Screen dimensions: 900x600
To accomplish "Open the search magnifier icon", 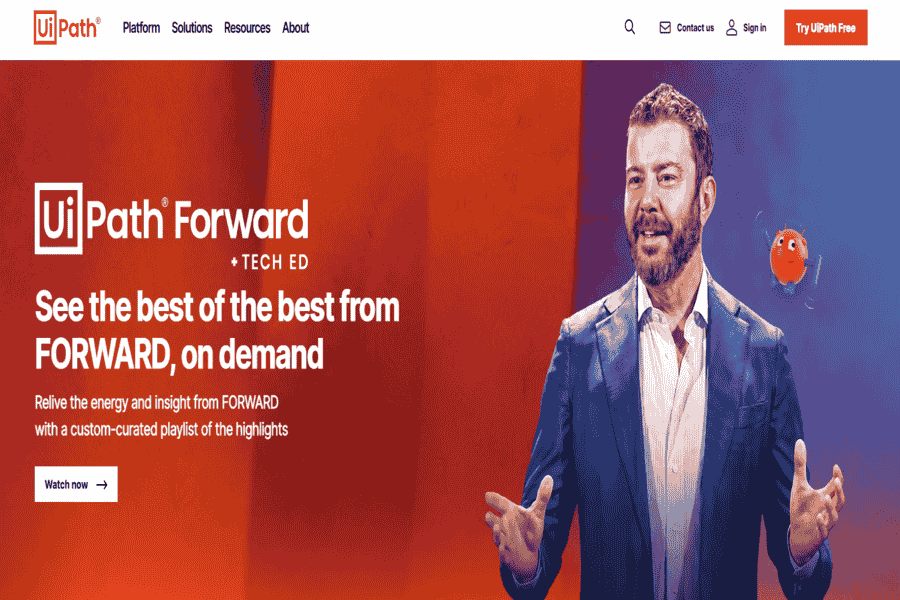I will click(630, 27).
